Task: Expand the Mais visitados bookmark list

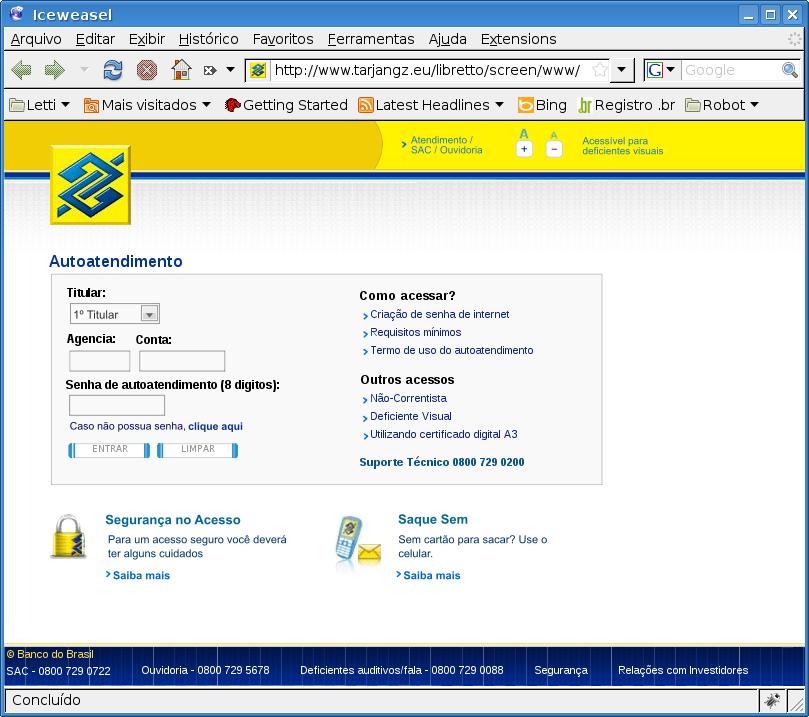Action: tap(148, 105)
